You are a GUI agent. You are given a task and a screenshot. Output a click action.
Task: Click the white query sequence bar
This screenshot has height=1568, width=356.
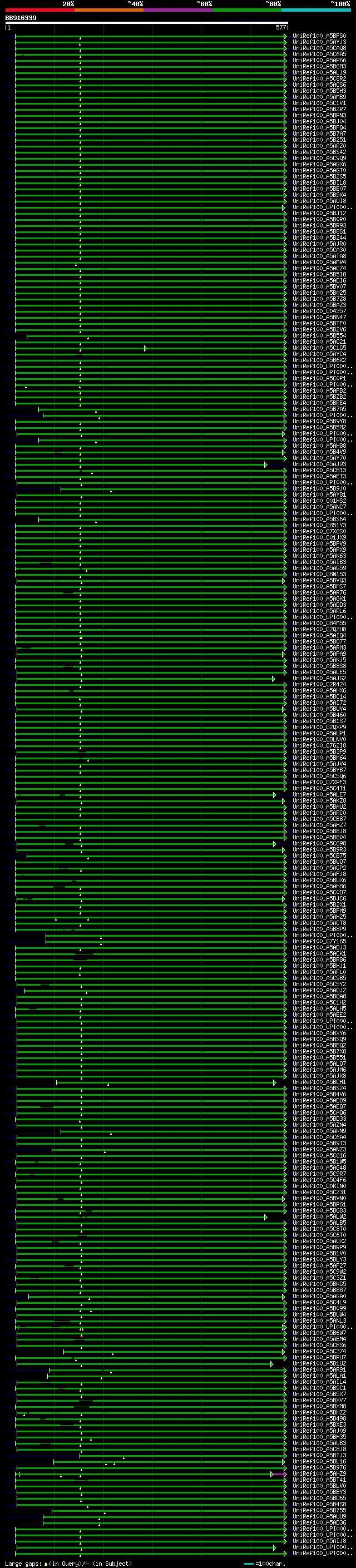(147, 22)
